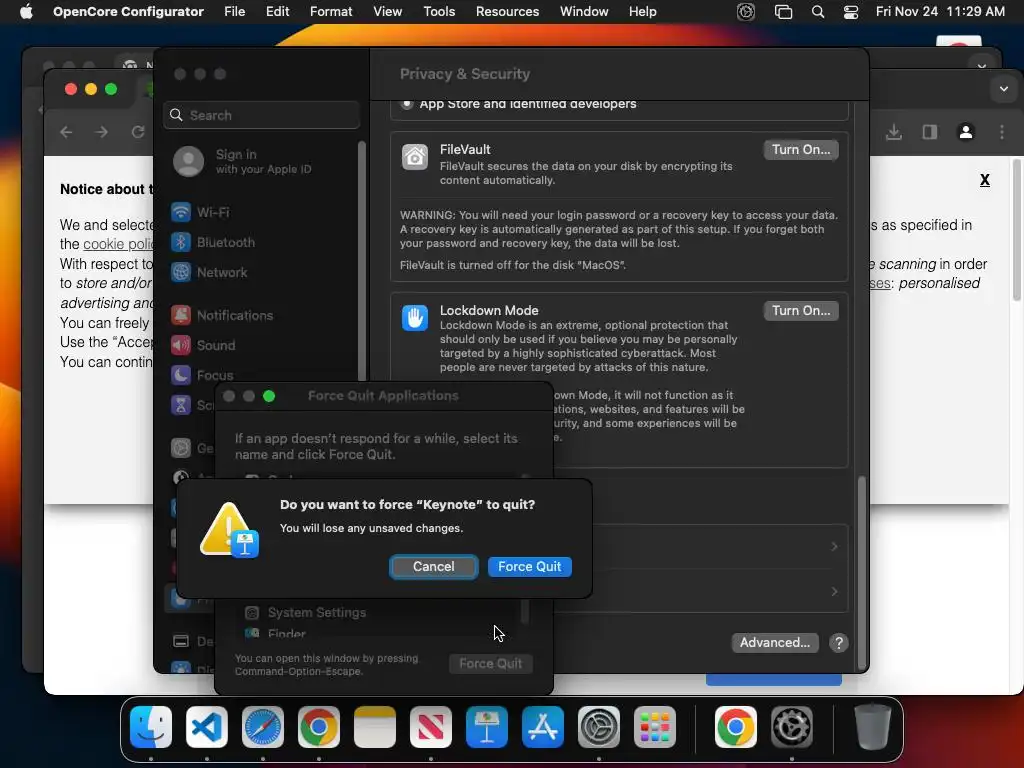Click the question mark help button
This screenshot has height=768, width=1024.
coord(839,643)
